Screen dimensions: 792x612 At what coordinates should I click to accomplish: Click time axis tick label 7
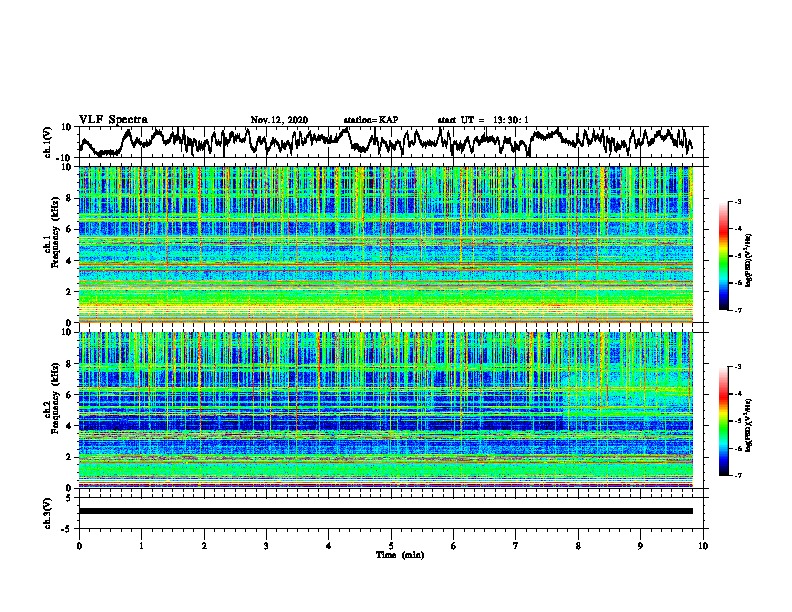(x=516, y=546)
